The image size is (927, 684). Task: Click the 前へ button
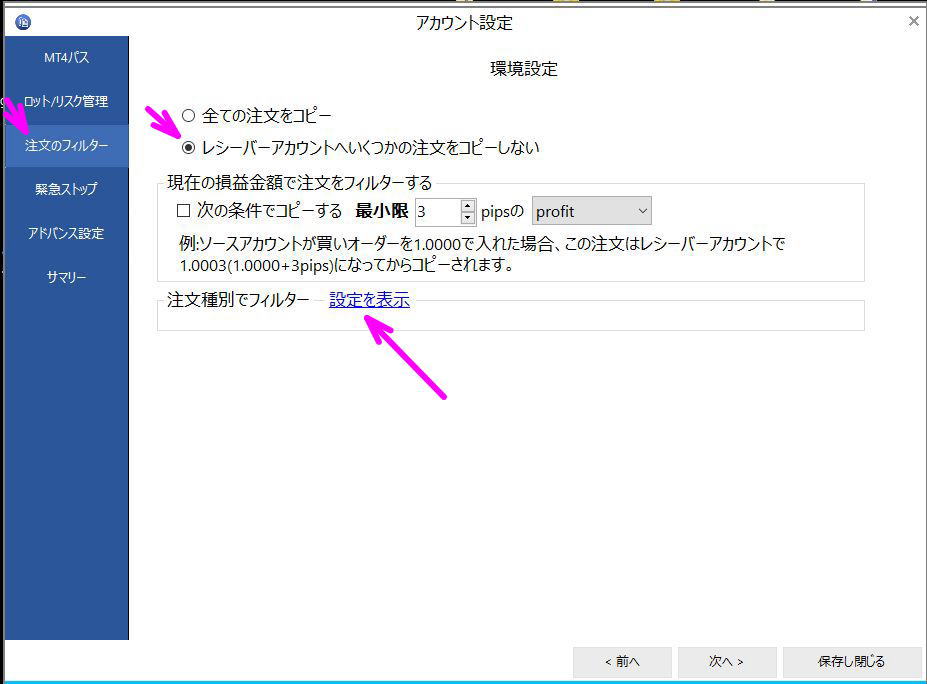click(x=622, y=662)
